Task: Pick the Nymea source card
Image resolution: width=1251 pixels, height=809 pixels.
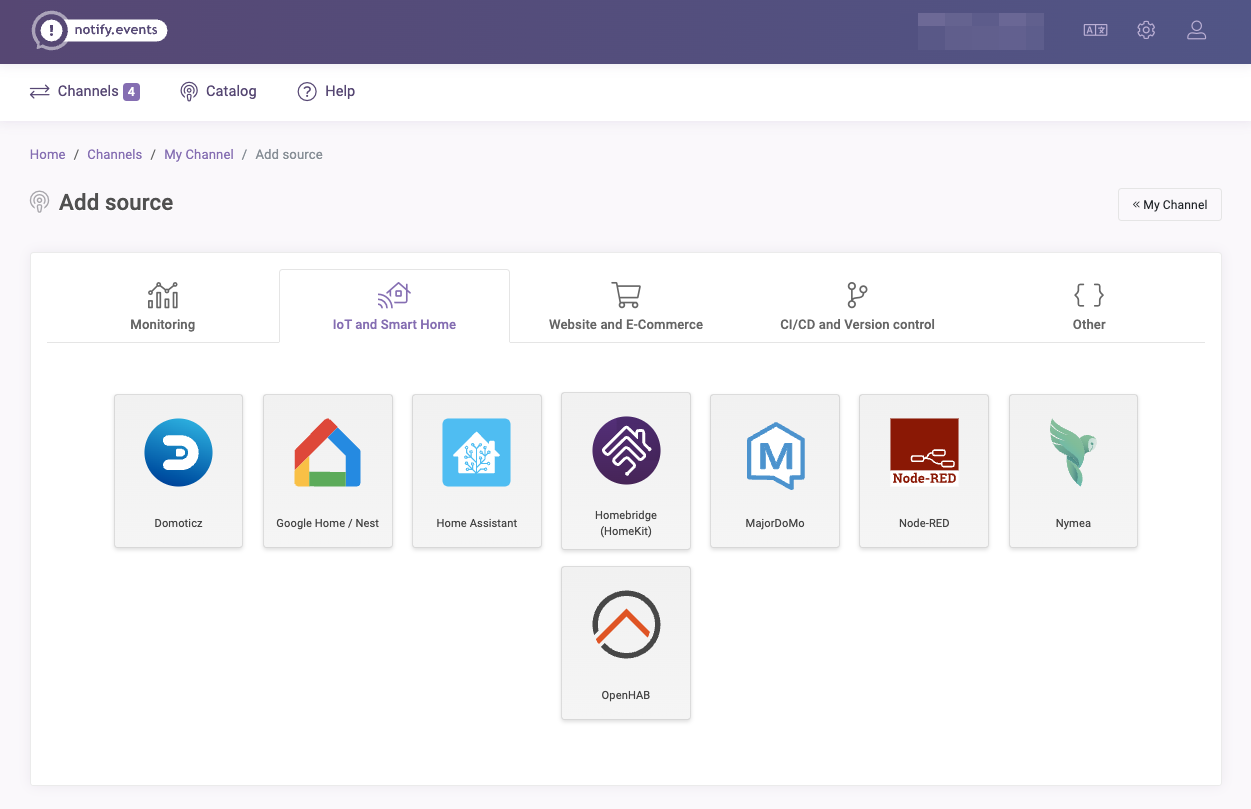Action: 1073,471
